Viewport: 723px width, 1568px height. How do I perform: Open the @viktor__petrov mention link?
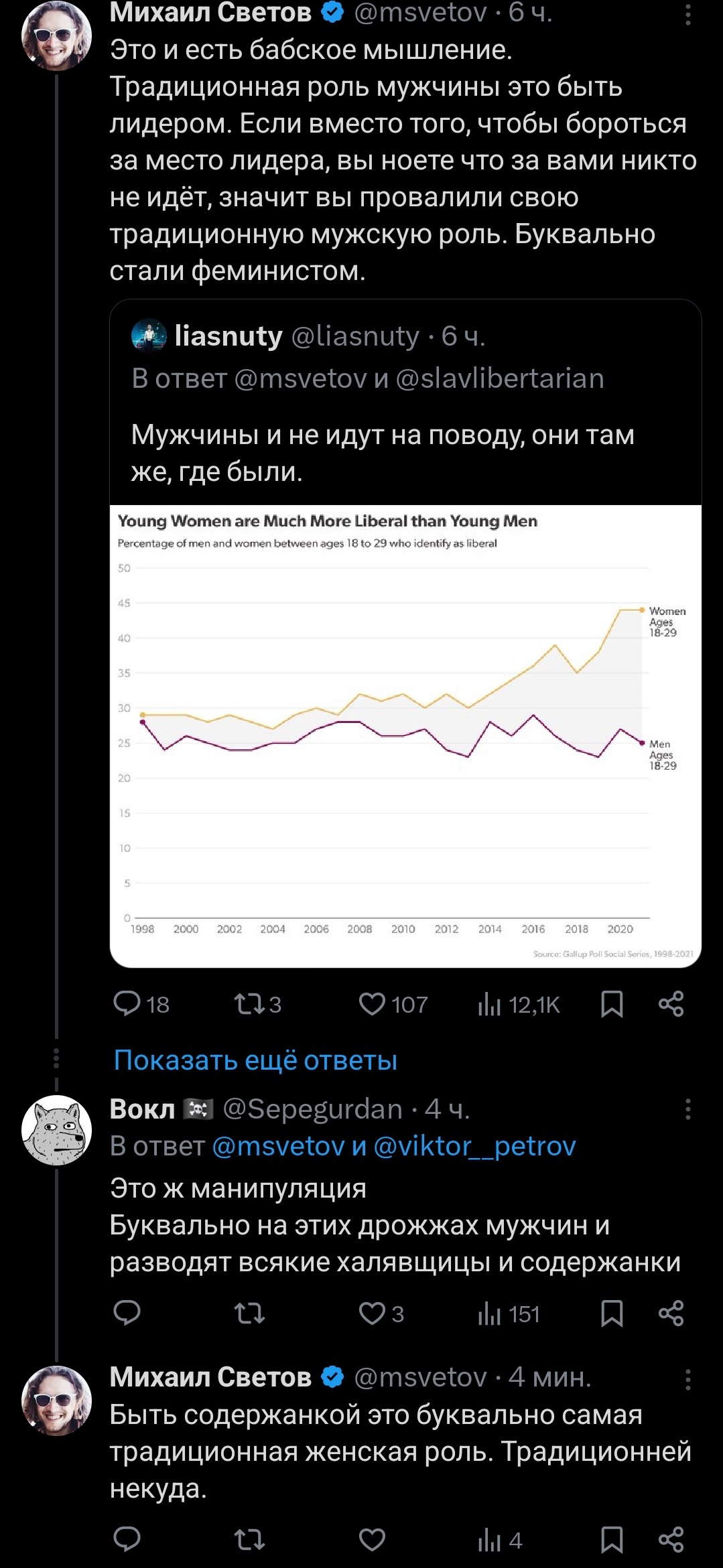coord(474,1146)
